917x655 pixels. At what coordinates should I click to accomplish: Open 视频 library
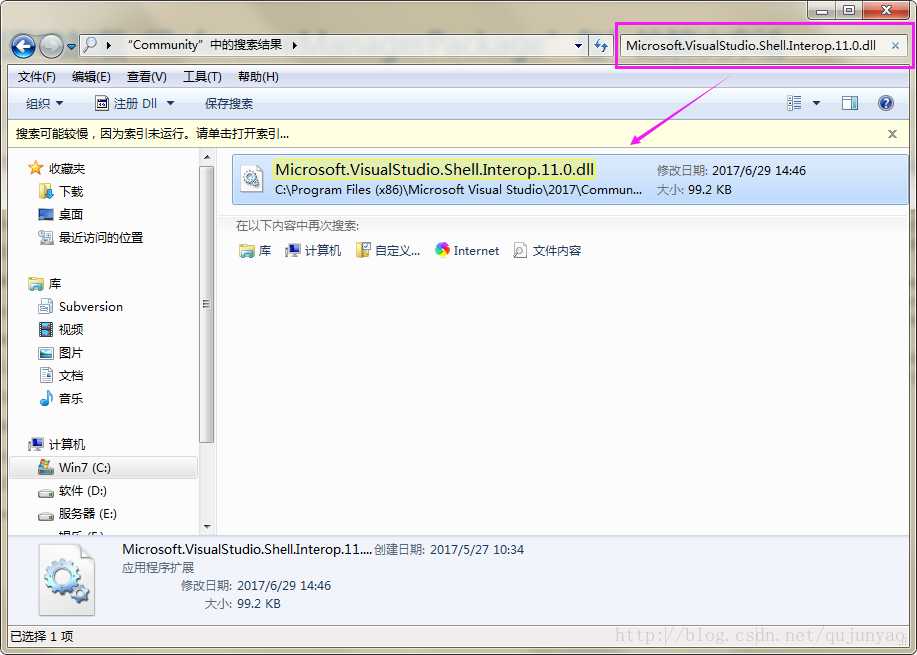[x=61, y=329]
